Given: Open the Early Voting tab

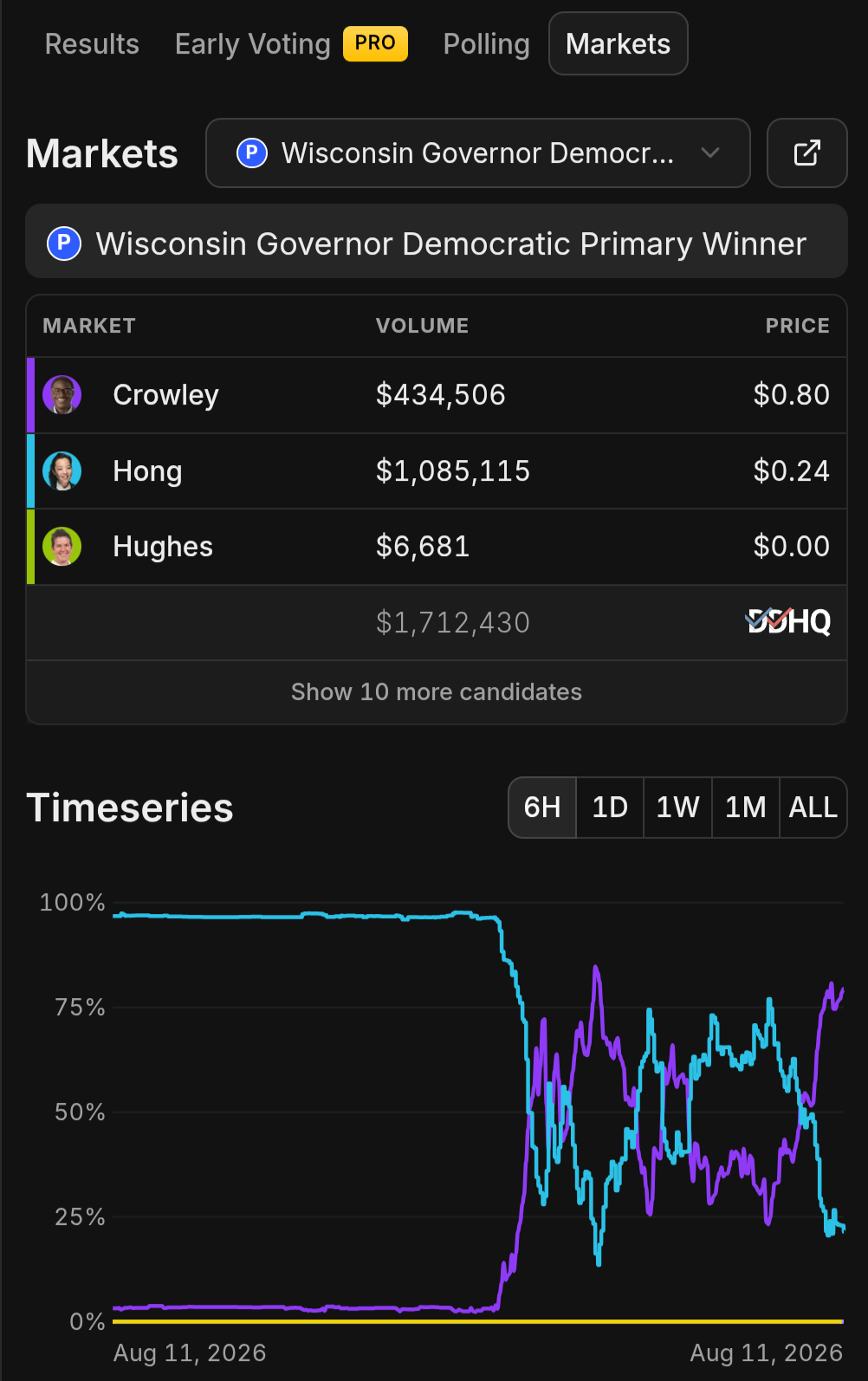Looking at the screenshot, I should (x=253, y=43).
